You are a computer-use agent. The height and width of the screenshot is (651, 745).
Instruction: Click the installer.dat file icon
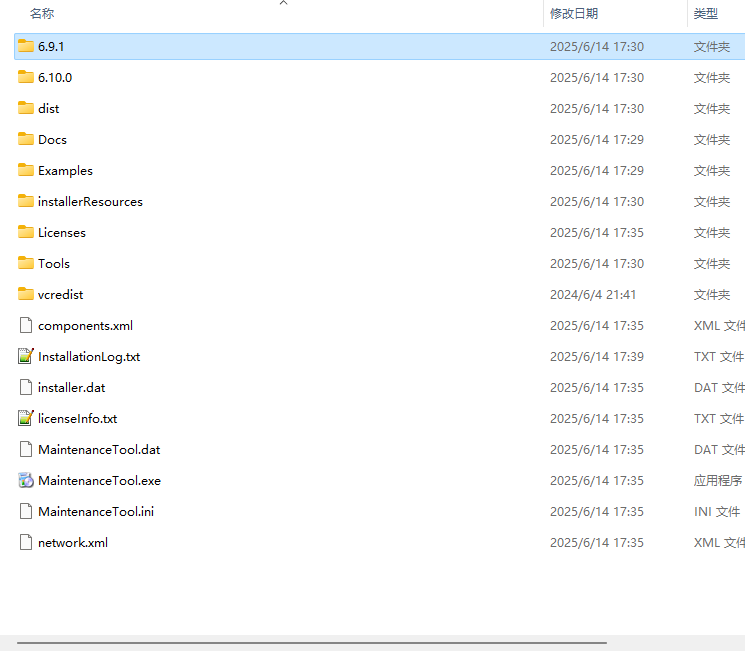[x=26, y=387]
